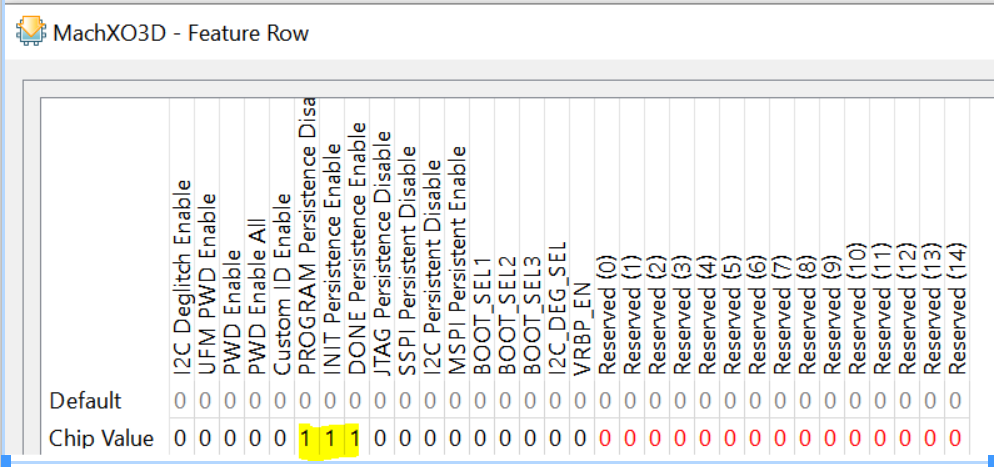Select the INIT Persistence Enable column header

point(332,260)
